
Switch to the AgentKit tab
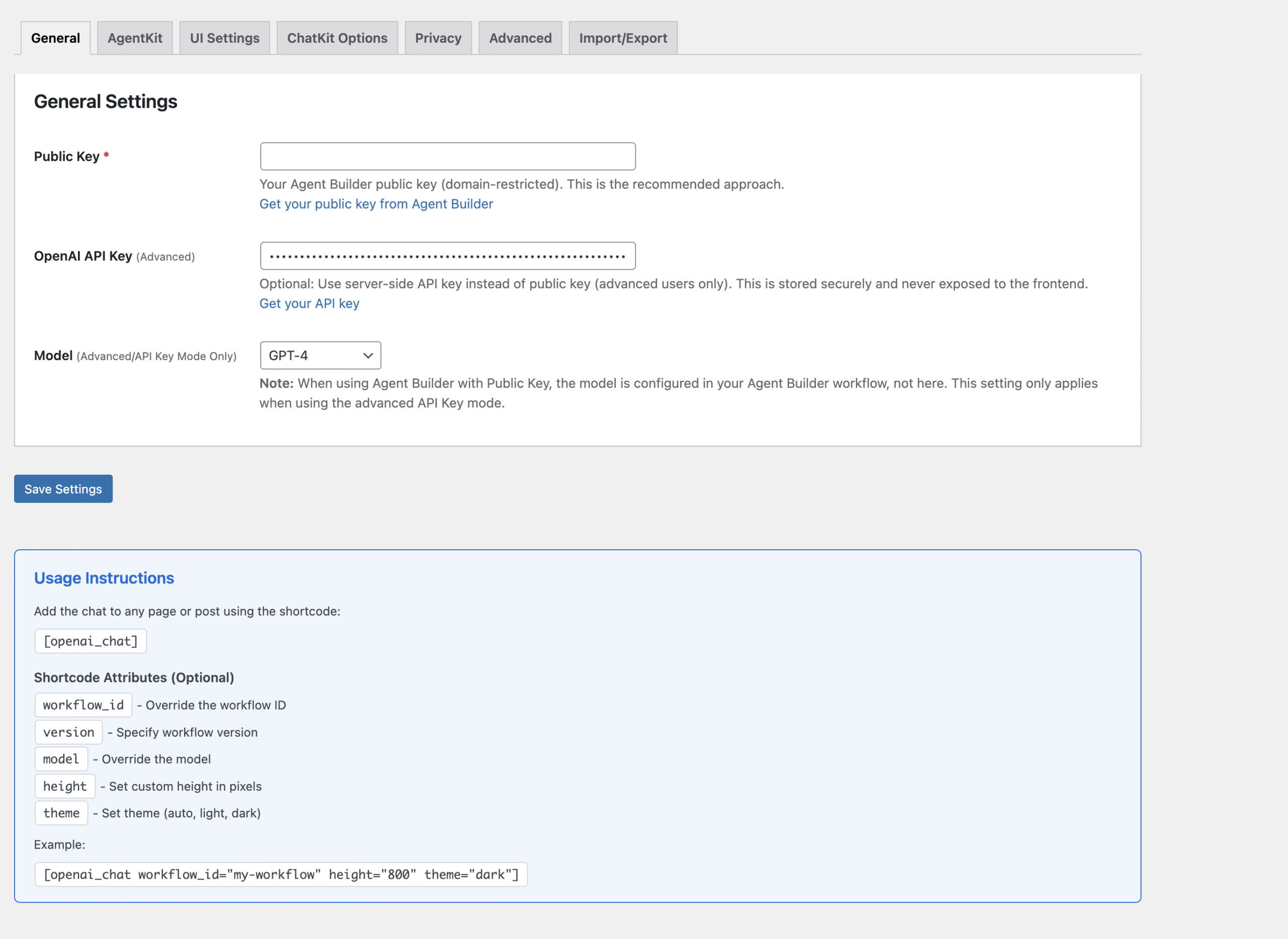[x=135, y=38]
